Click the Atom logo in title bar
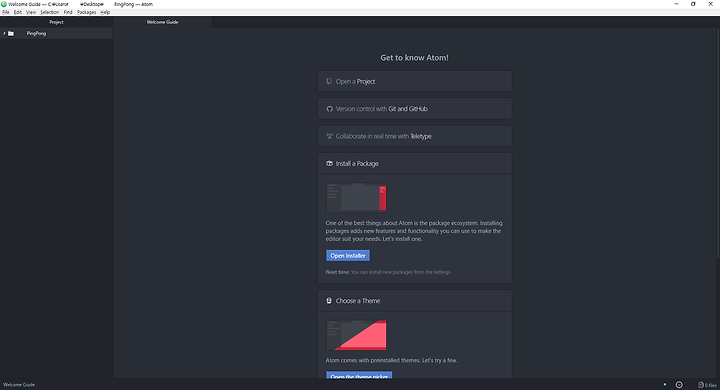 tap(4, 4)
